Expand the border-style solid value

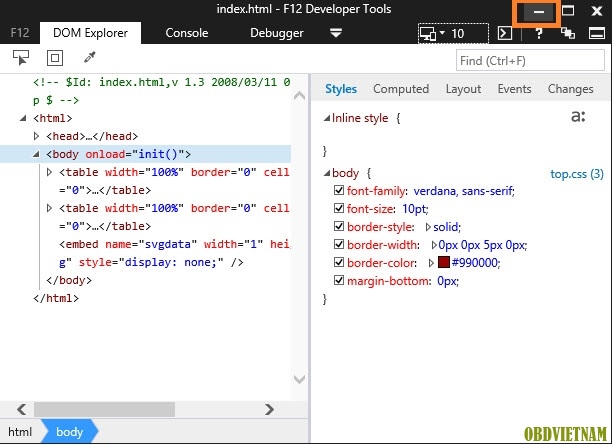[428, 227]
